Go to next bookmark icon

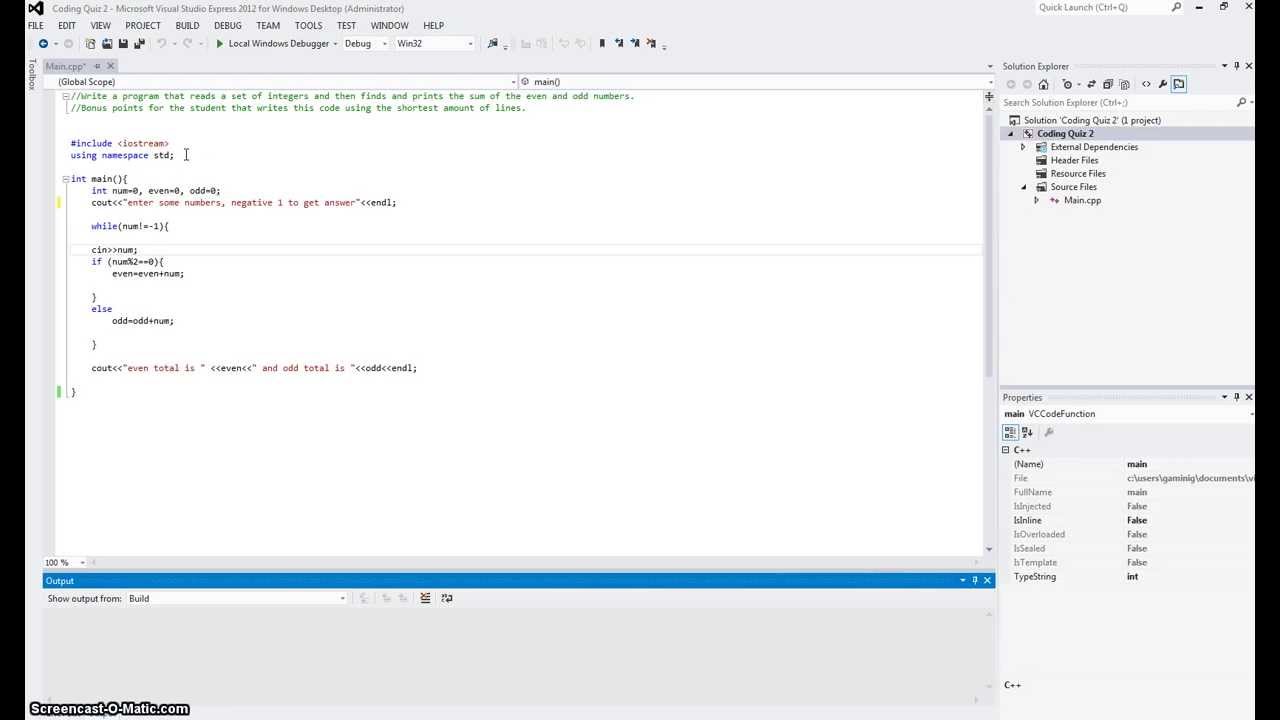pos(634,44)
